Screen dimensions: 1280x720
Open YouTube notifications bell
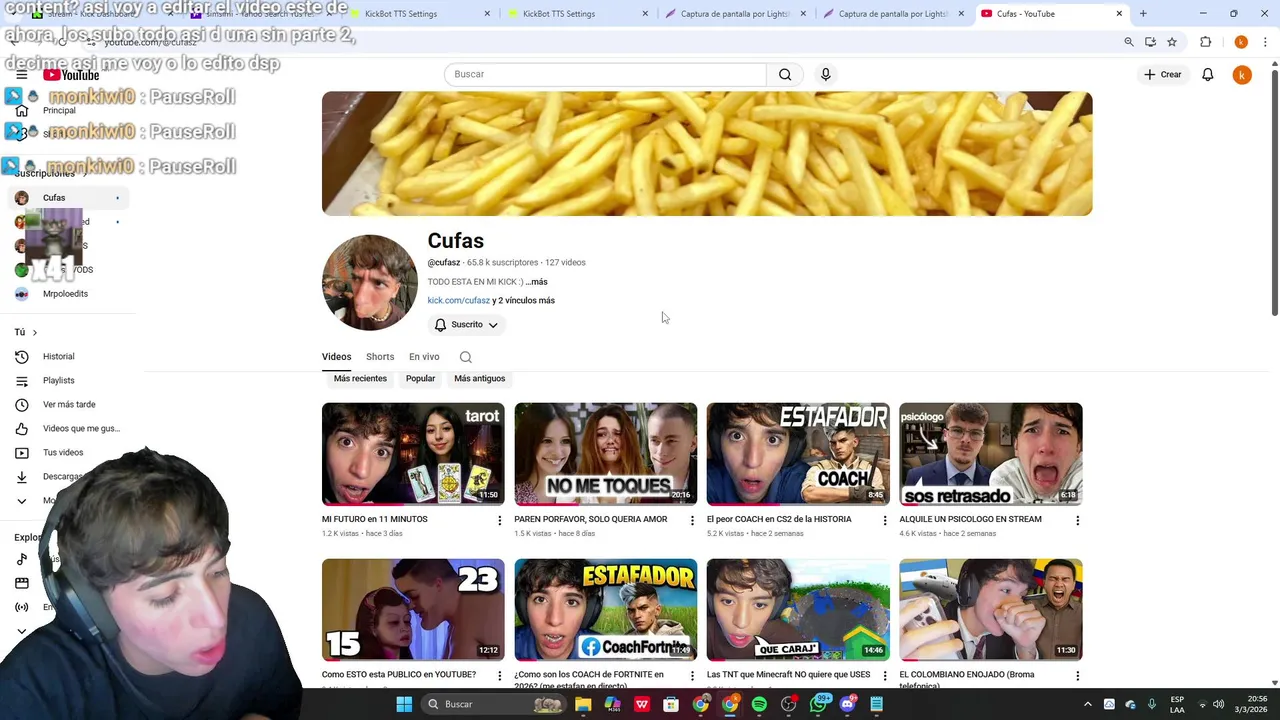pos(1207,74)
